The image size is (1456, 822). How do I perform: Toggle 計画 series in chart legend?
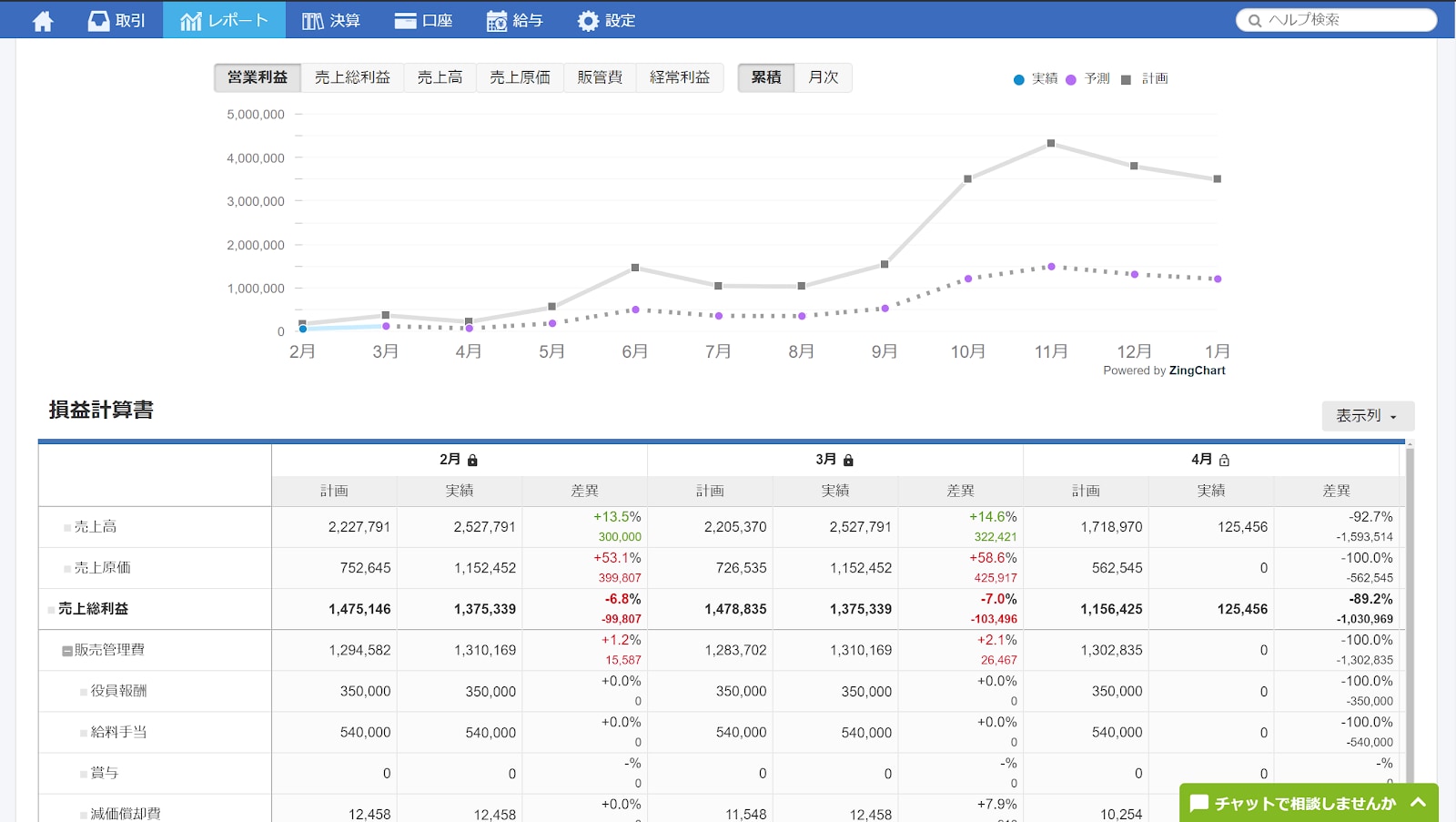click(x=1145, y=79)
